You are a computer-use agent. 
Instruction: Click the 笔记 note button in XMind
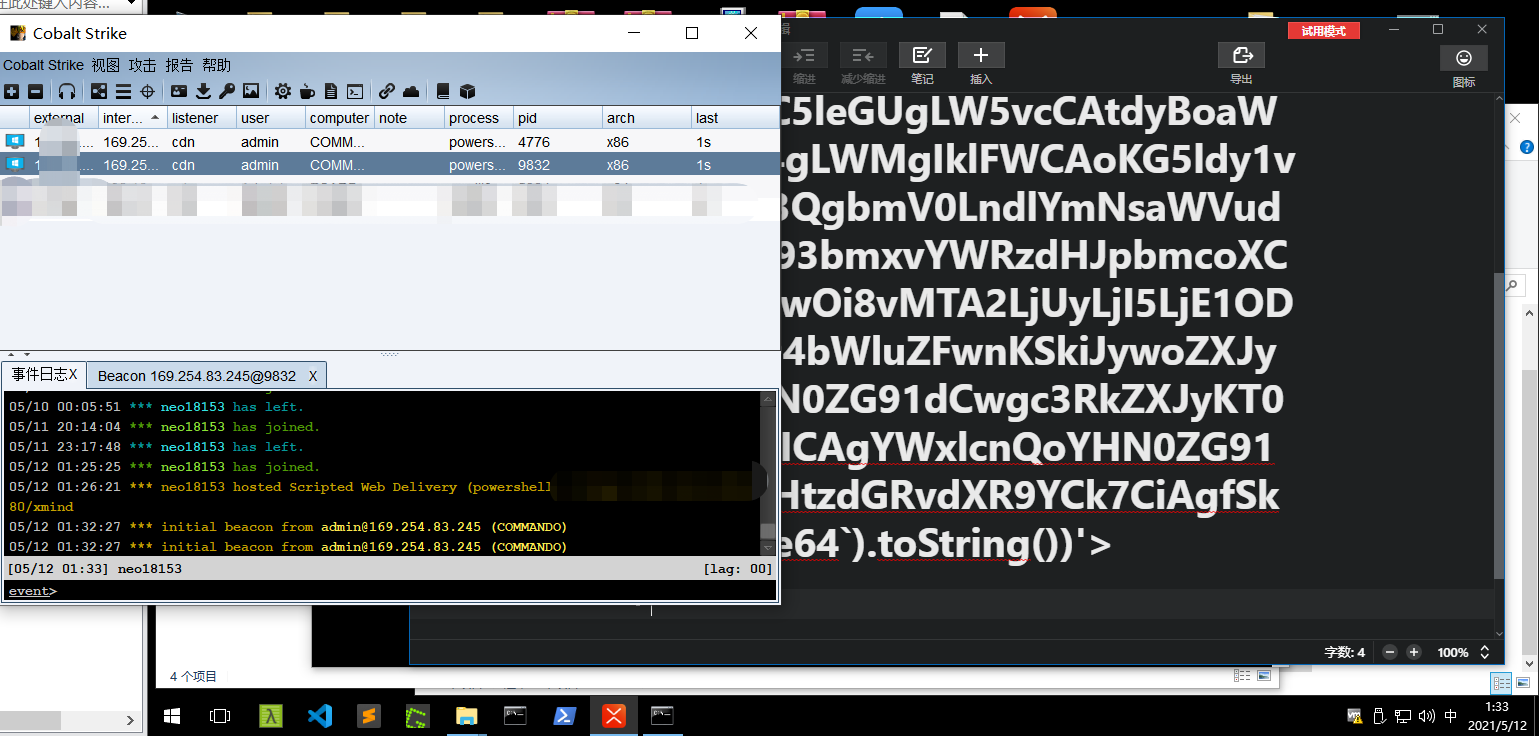(x=922, y=64)
